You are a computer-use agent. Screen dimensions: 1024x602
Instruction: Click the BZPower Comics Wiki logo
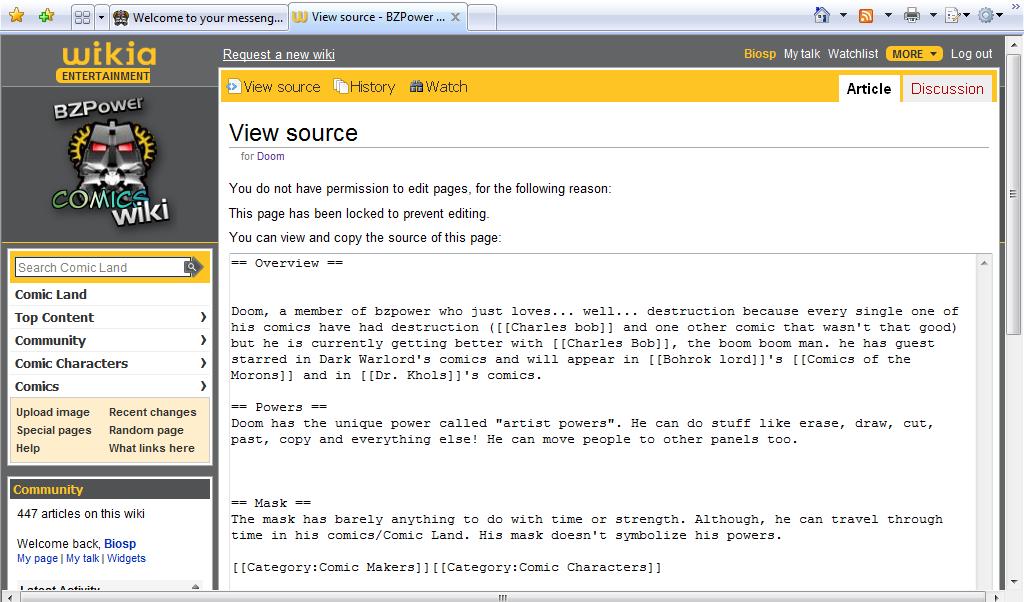pos(110,160)
